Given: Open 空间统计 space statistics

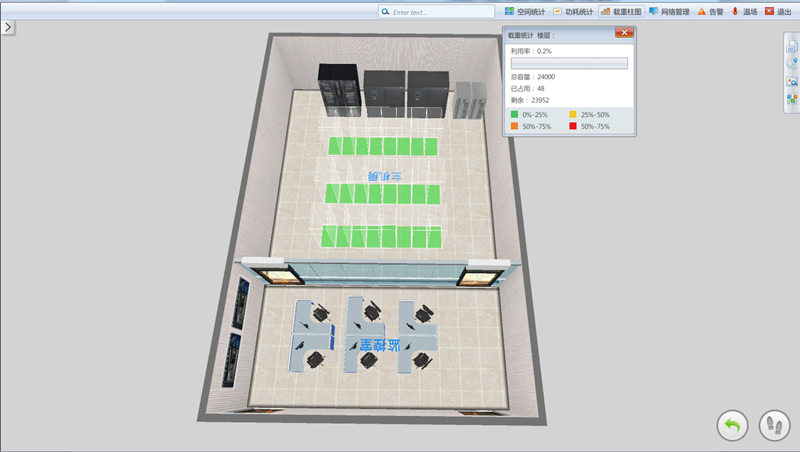Looking at the screenshot, I should (x=525, y=12).
